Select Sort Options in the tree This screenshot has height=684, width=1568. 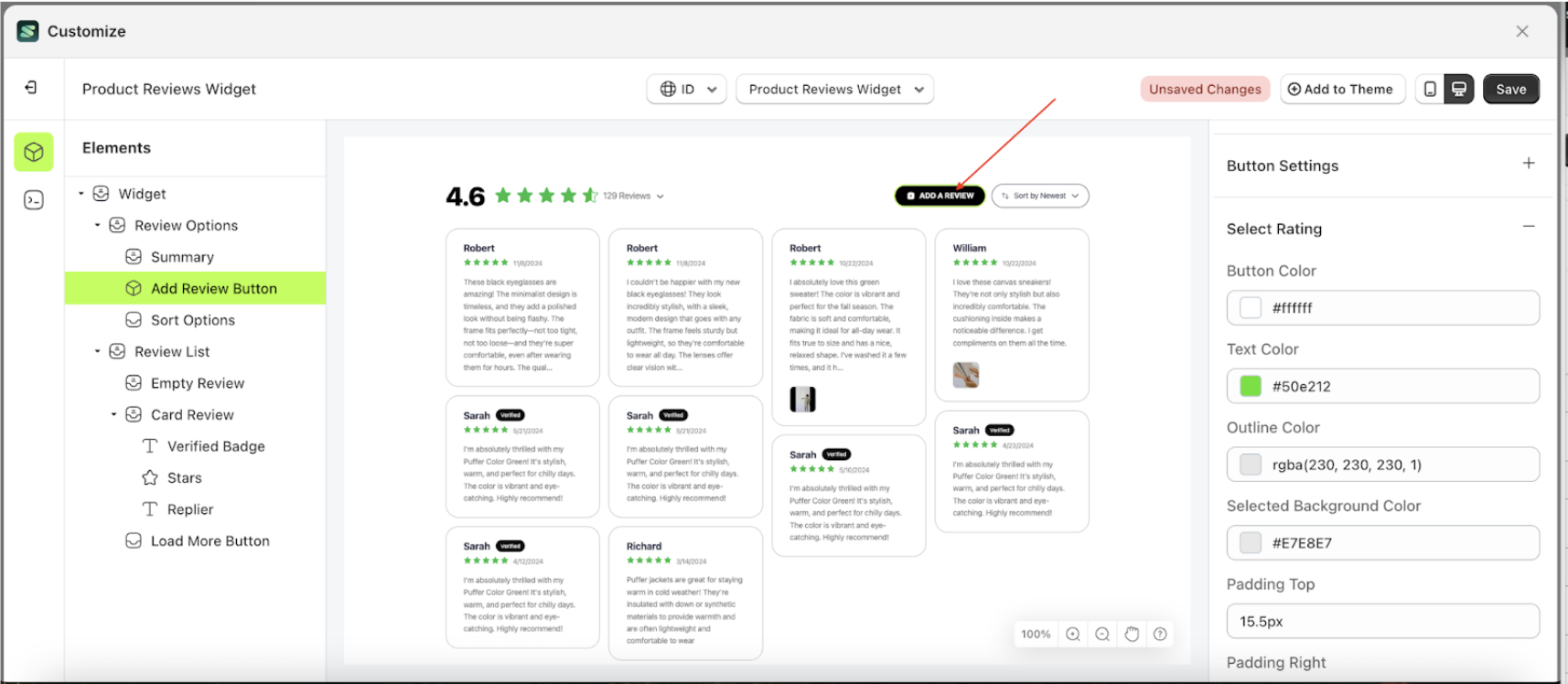[195, 320]
